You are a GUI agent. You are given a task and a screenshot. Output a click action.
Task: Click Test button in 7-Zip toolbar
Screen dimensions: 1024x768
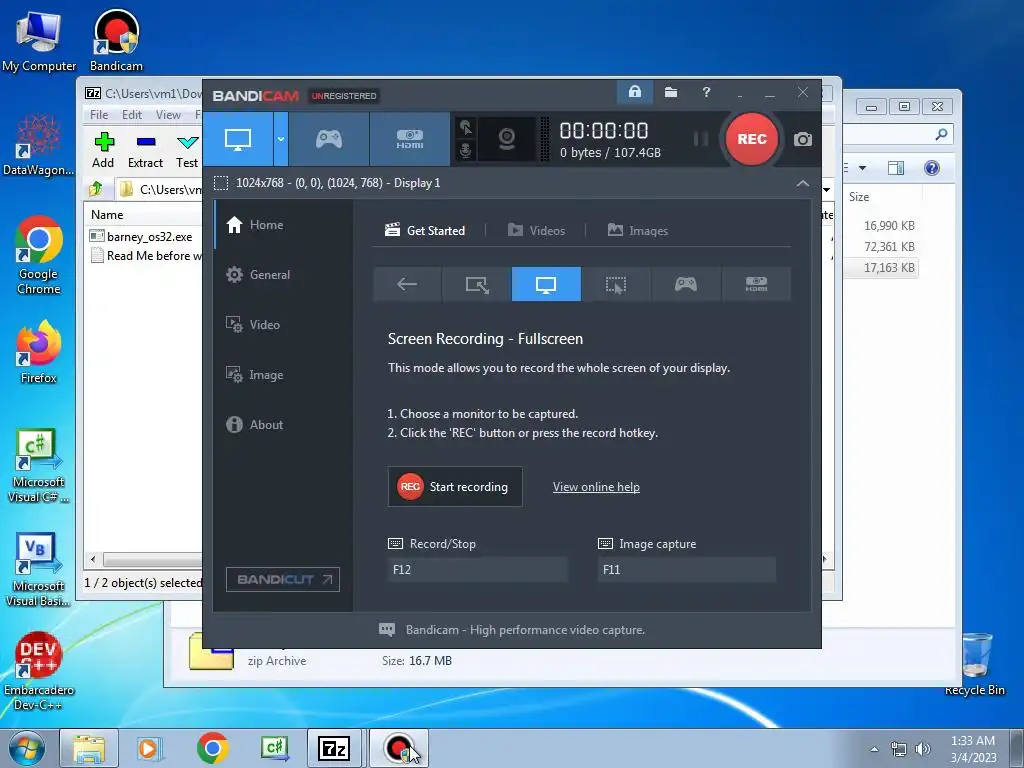(187, 150)
